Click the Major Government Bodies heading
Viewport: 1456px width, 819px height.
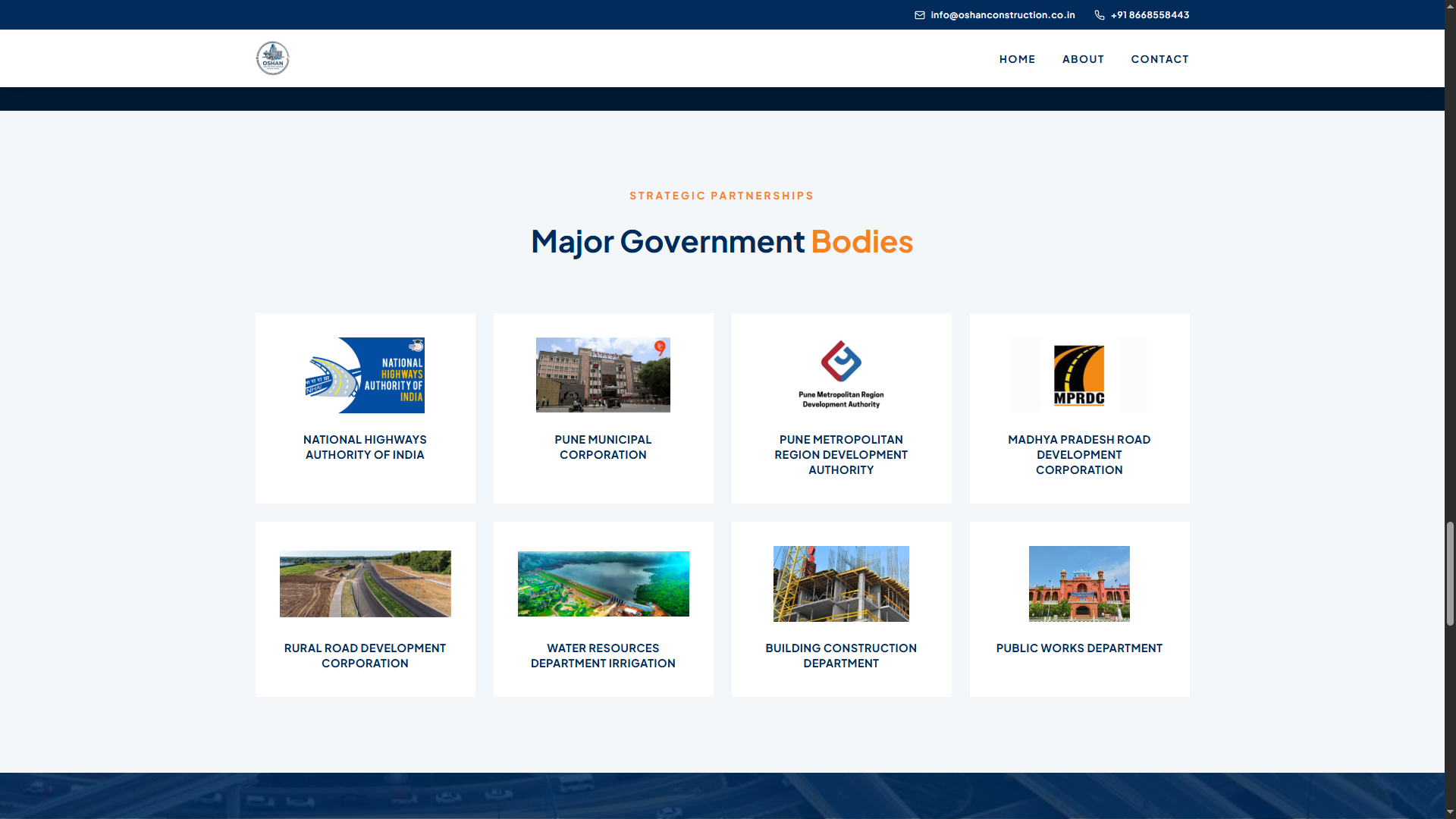point(722,241)
